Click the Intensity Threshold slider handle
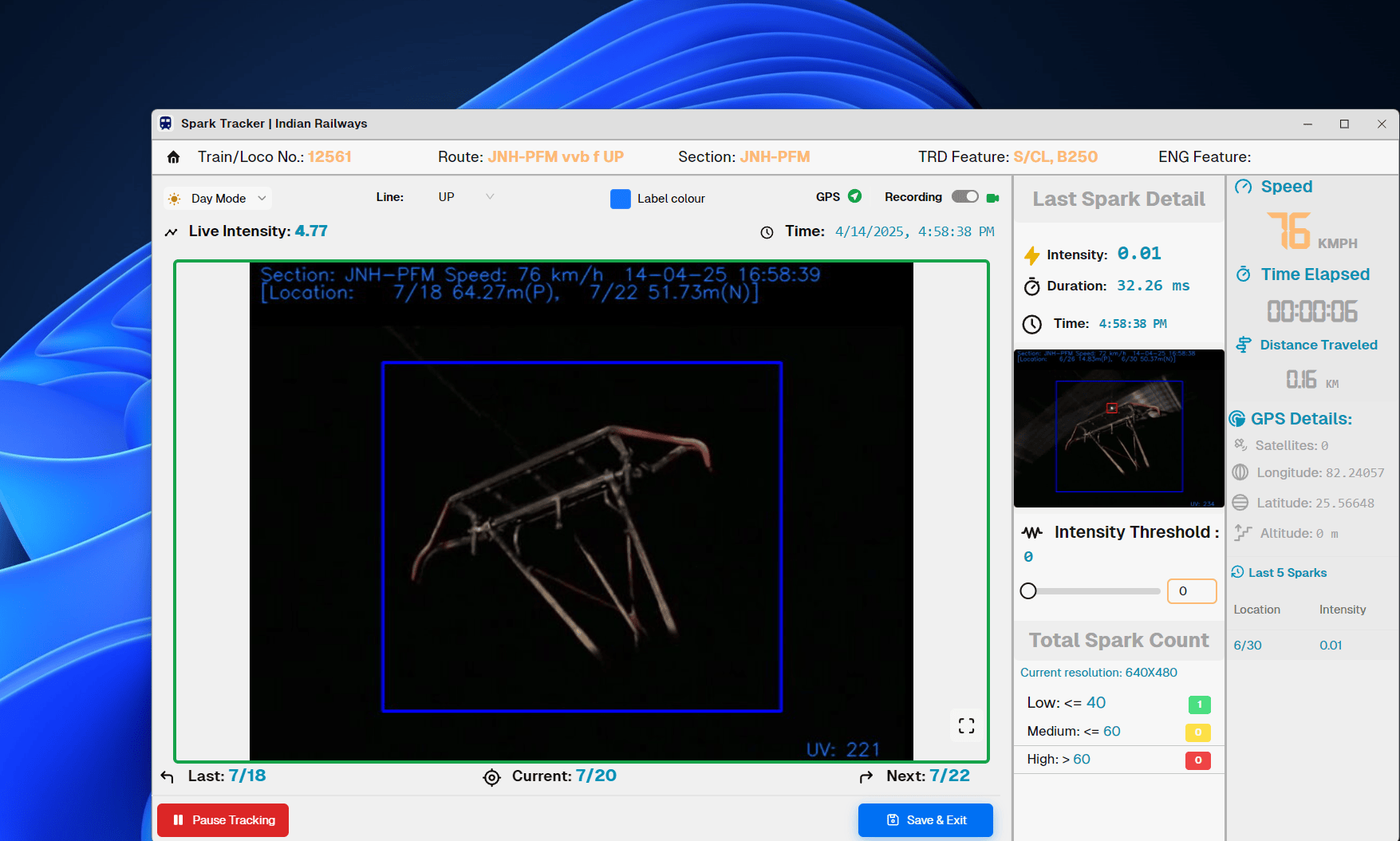This screenshot has width=1400, height=841. (1028, 591)
